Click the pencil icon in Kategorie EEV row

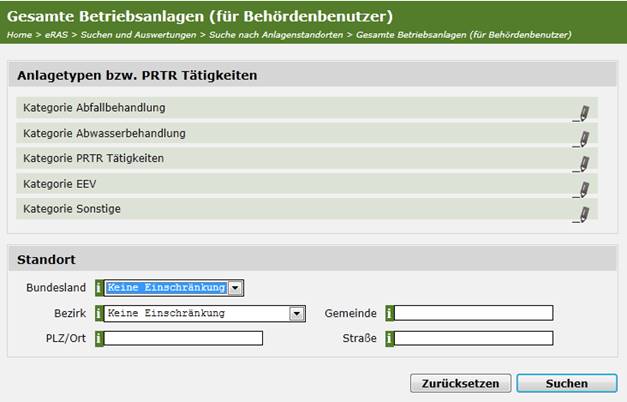pos(582,189)
